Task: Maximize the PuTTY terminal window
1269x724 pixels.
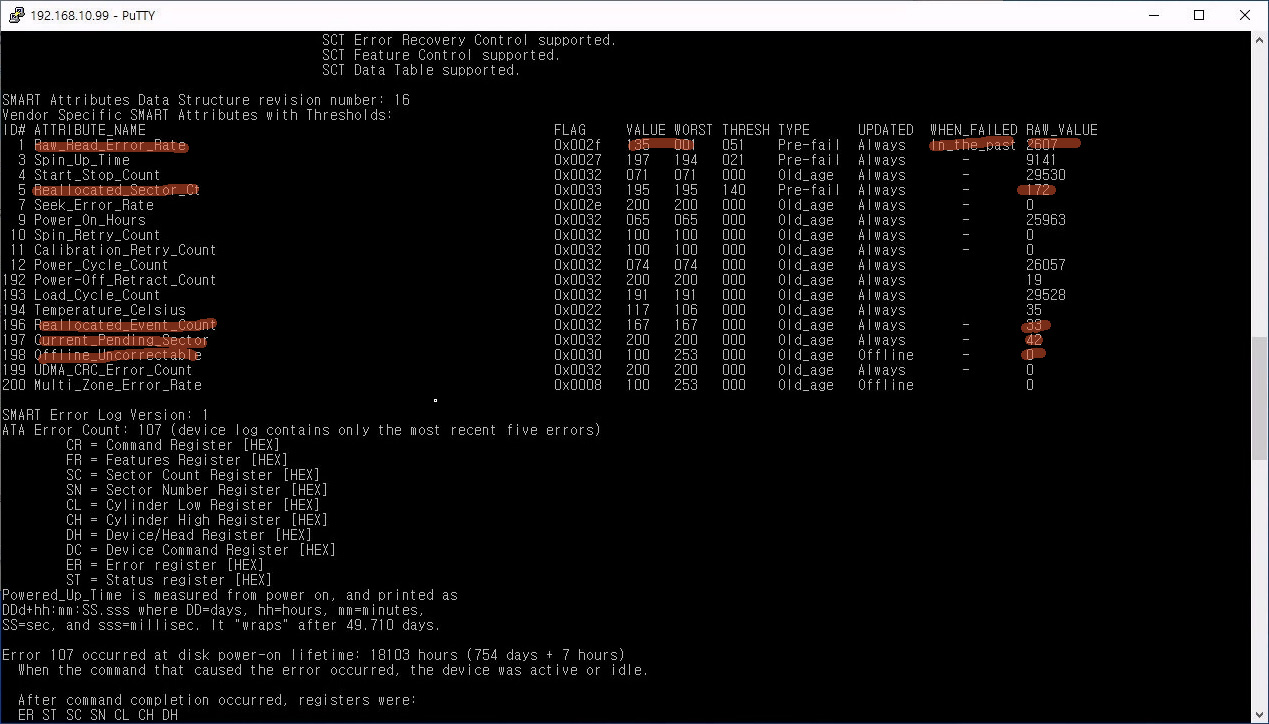Action: 1199,15
